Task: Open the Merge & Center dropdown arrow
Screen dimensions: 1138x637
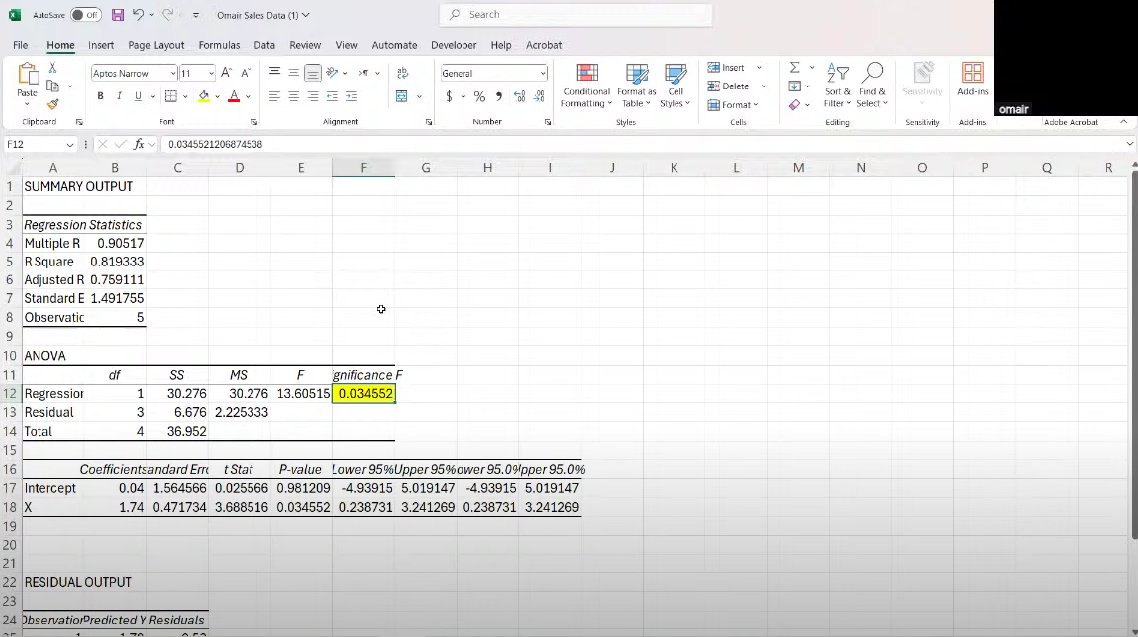Action: tap(419, 96)
